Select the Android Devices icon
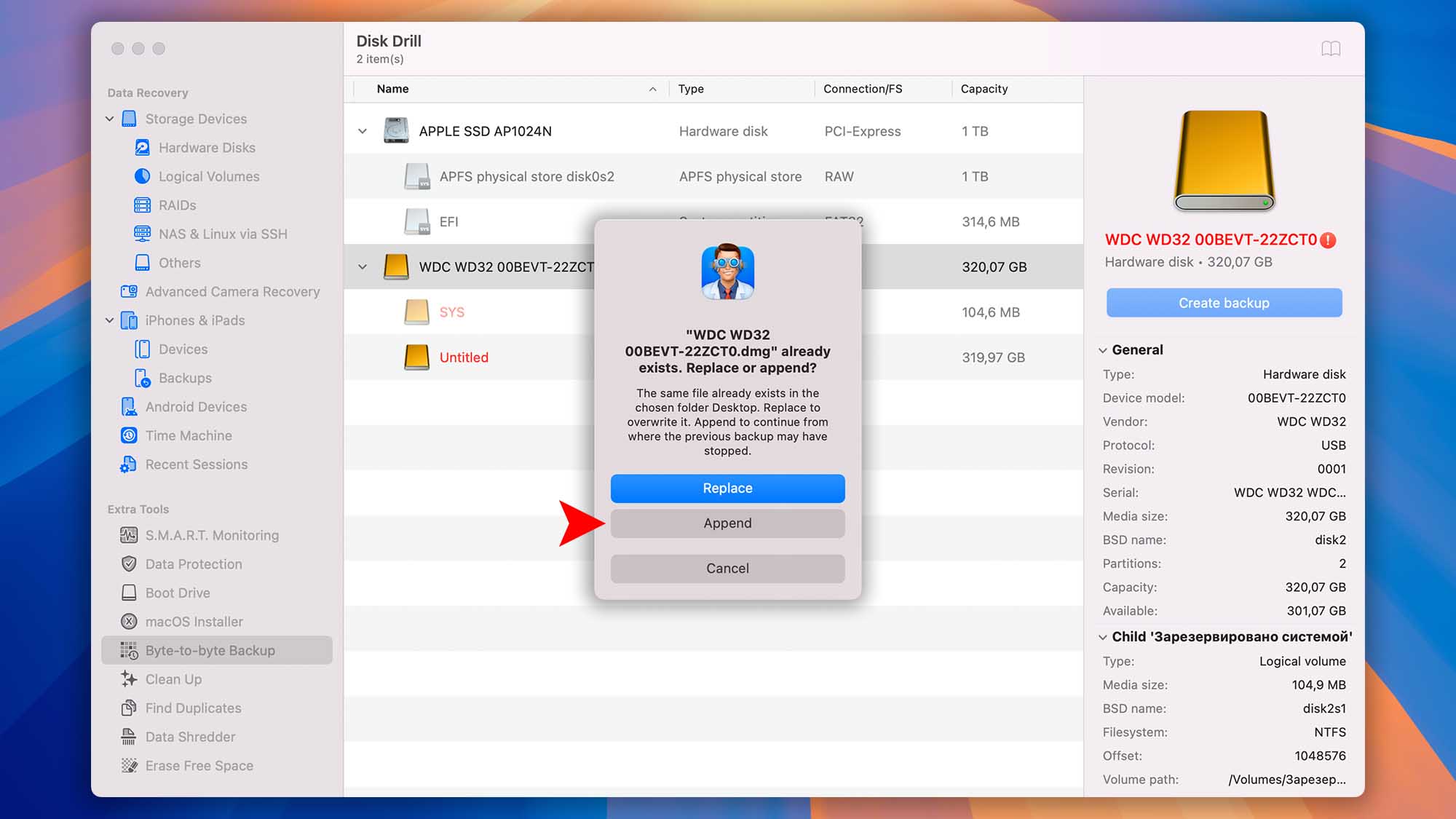 (129, 407)
